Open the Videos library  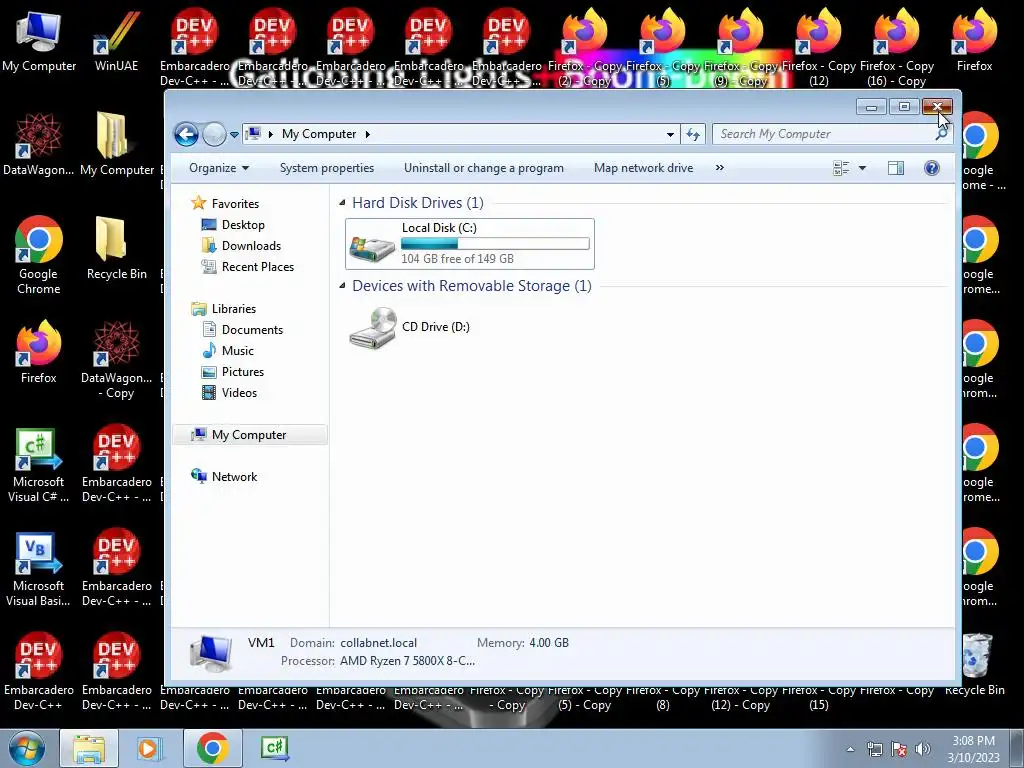pyautogui.click(x=230, y=392)
